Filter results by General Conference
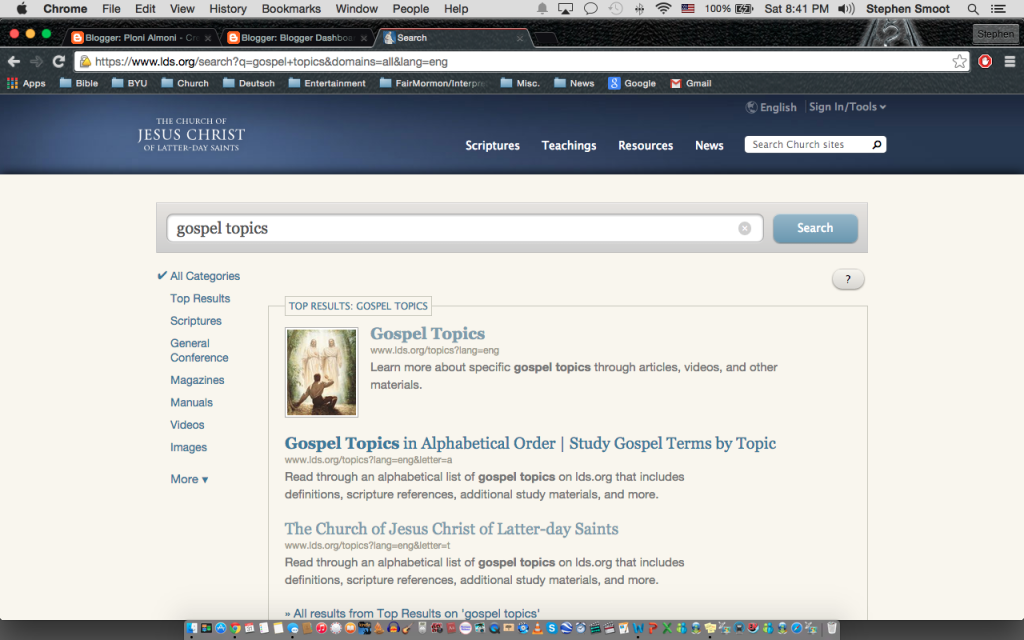Image resolution: width=1024 pixels, height=640 pixels. click(199, 350)
